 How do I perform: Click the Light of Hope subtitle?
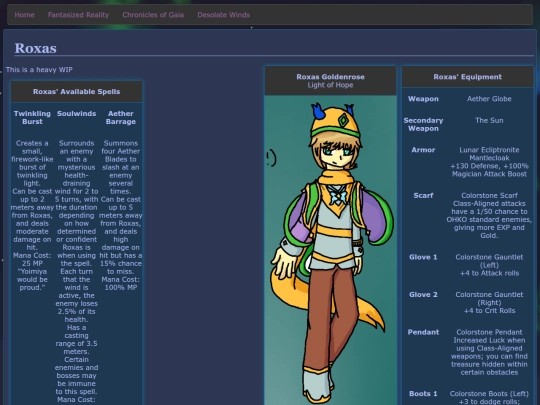[330, 85]
